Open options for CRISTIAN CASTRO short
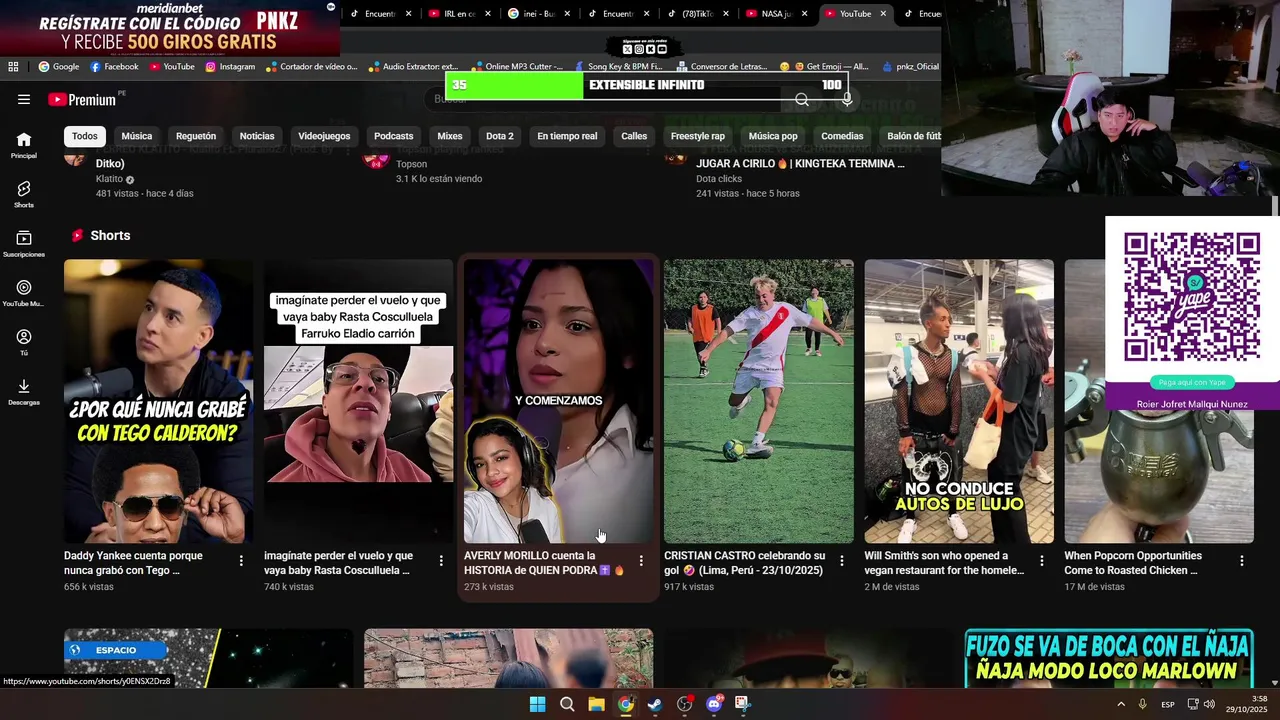Screen dimensions: 1280x720 (x=841, y=561)
